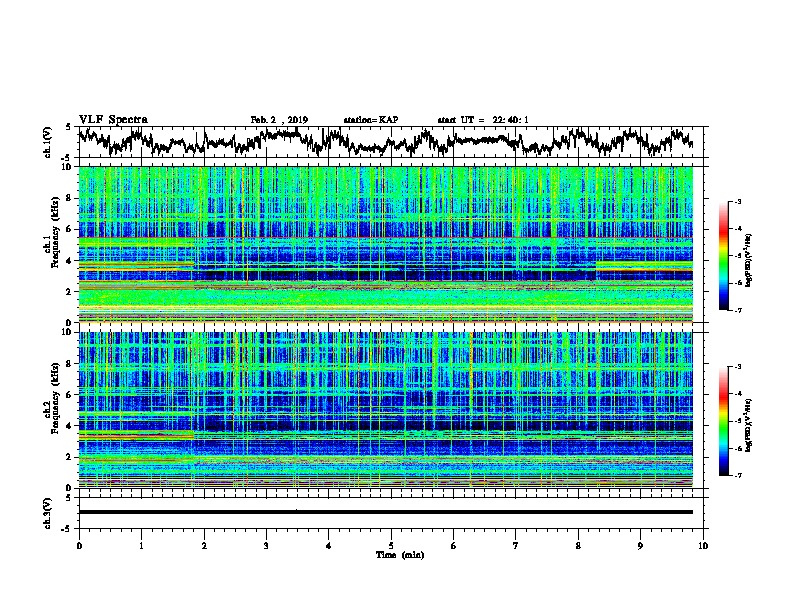Click the flat ch.3 voltage trace
This screenshot has width=792, height=612.
386,512
